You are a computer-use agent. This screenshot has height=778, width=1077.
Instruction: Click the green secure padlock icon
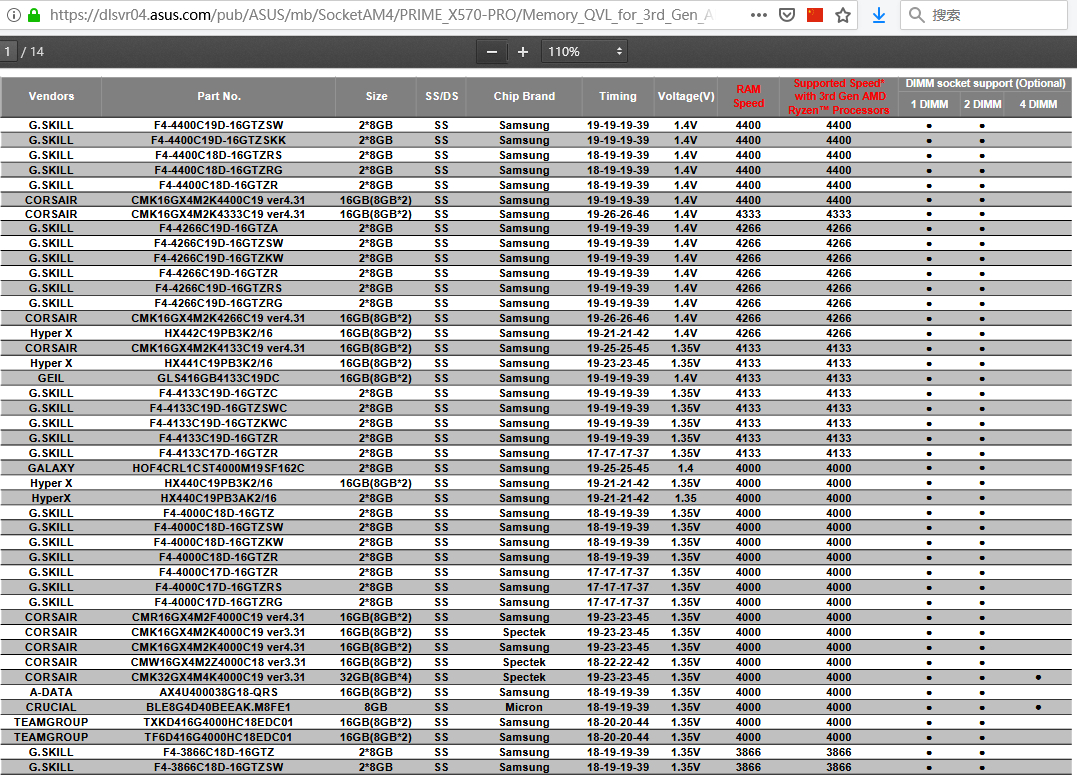pyautogui.click(x=34, y=14)
